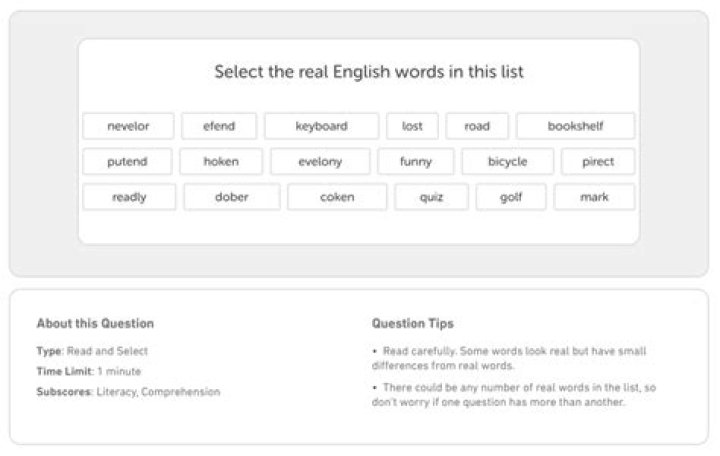Select the word 'mark'
Image resolution: width=720 pixels, height=456 pixels.
(594, 197)
